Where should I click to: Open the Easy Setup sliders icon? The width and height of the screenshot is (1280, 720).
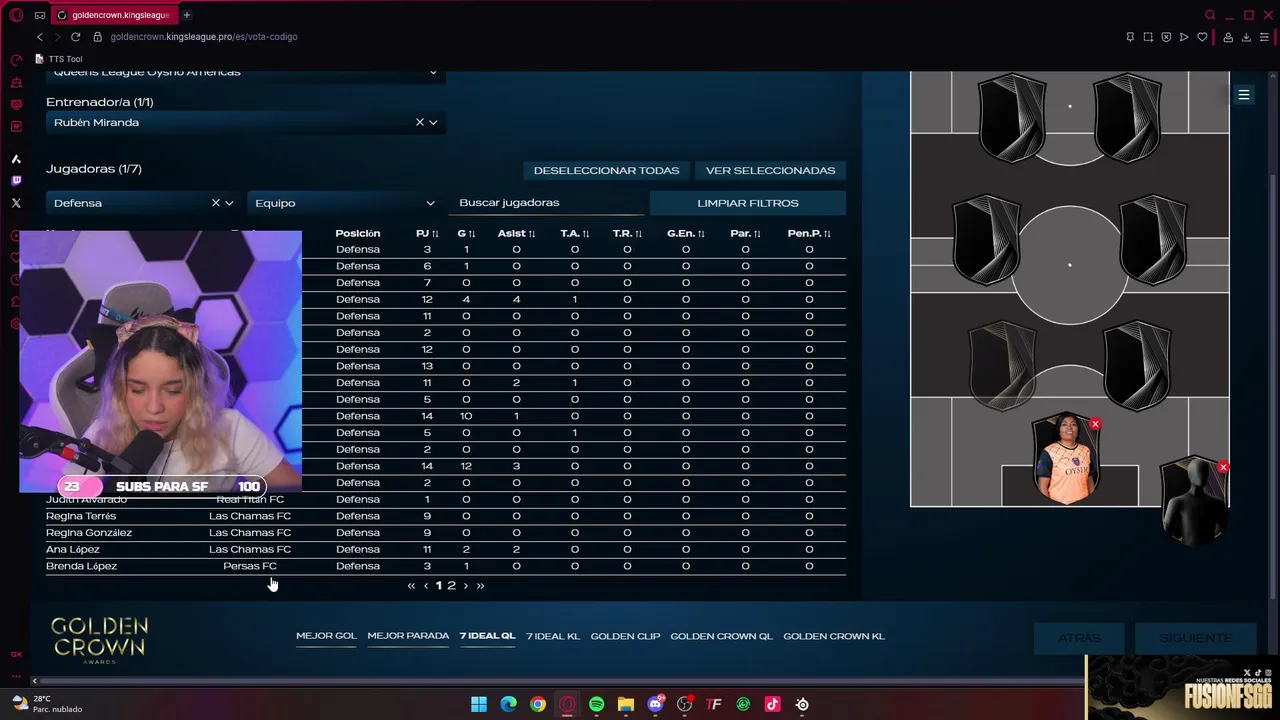(1265, 37)
